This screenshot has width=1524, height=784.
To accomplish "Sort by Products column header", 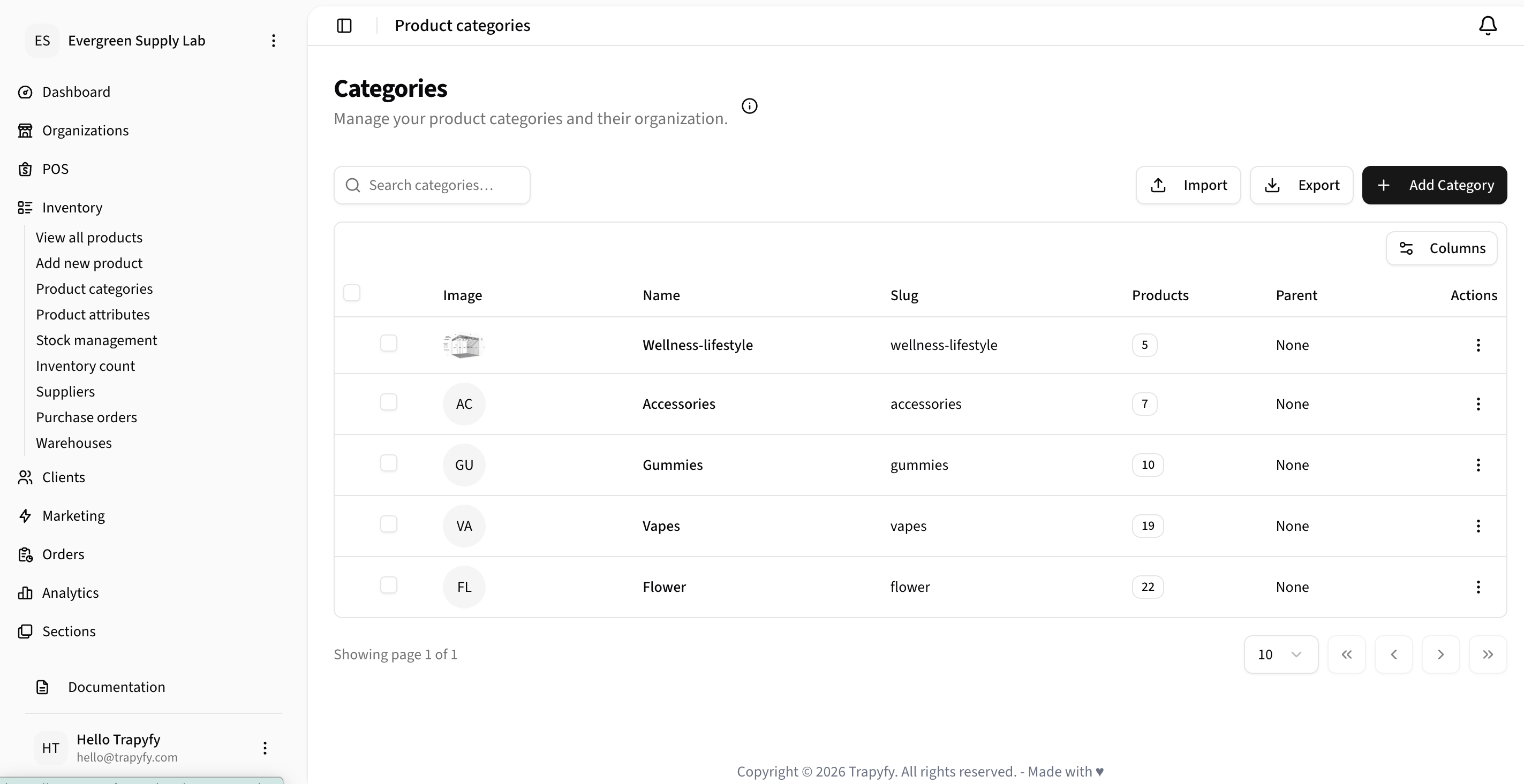I will [x=1159, y=295].
